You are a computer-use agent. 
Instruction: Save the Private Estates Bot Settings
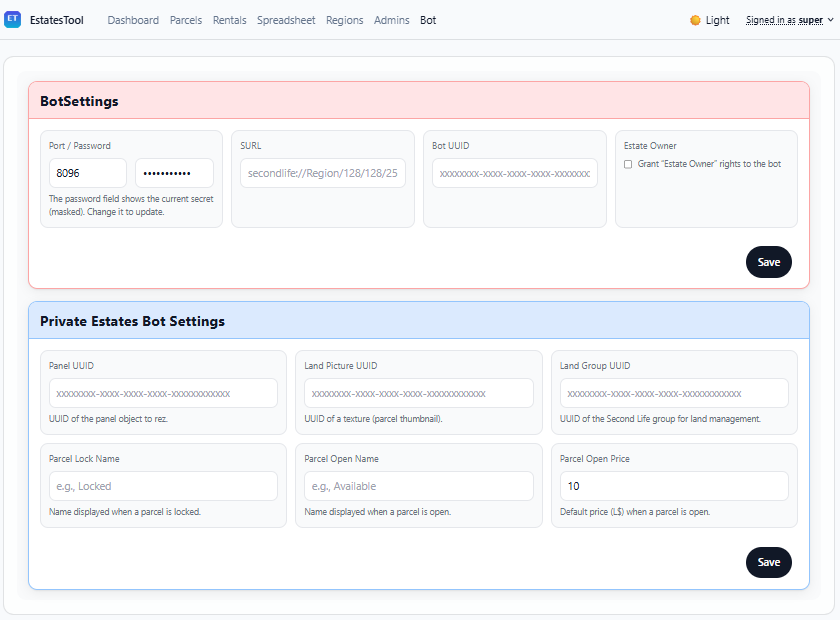(x=768, y=562)
